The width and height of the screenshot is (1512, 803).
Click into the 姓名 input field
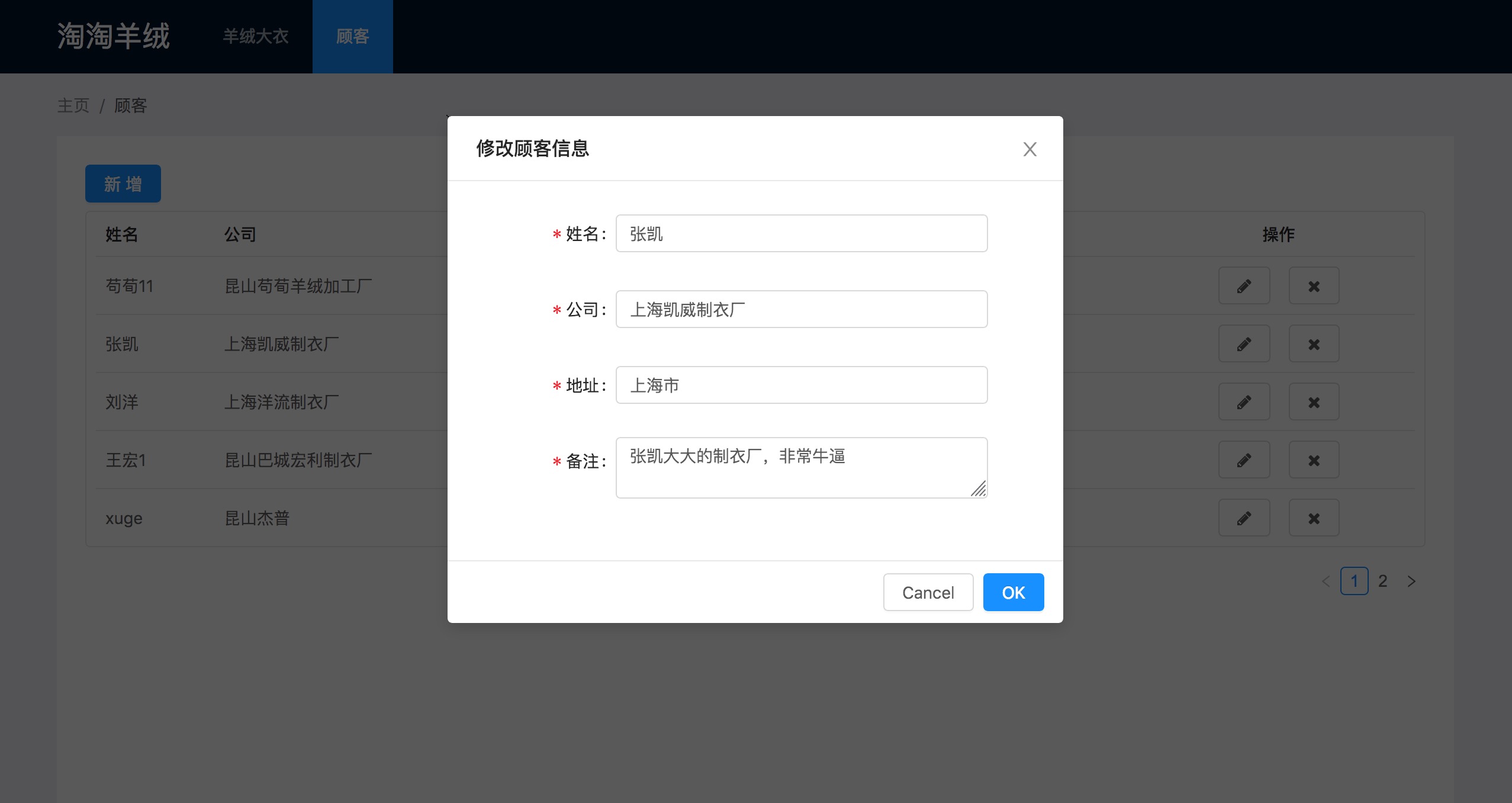click(801, 233)
